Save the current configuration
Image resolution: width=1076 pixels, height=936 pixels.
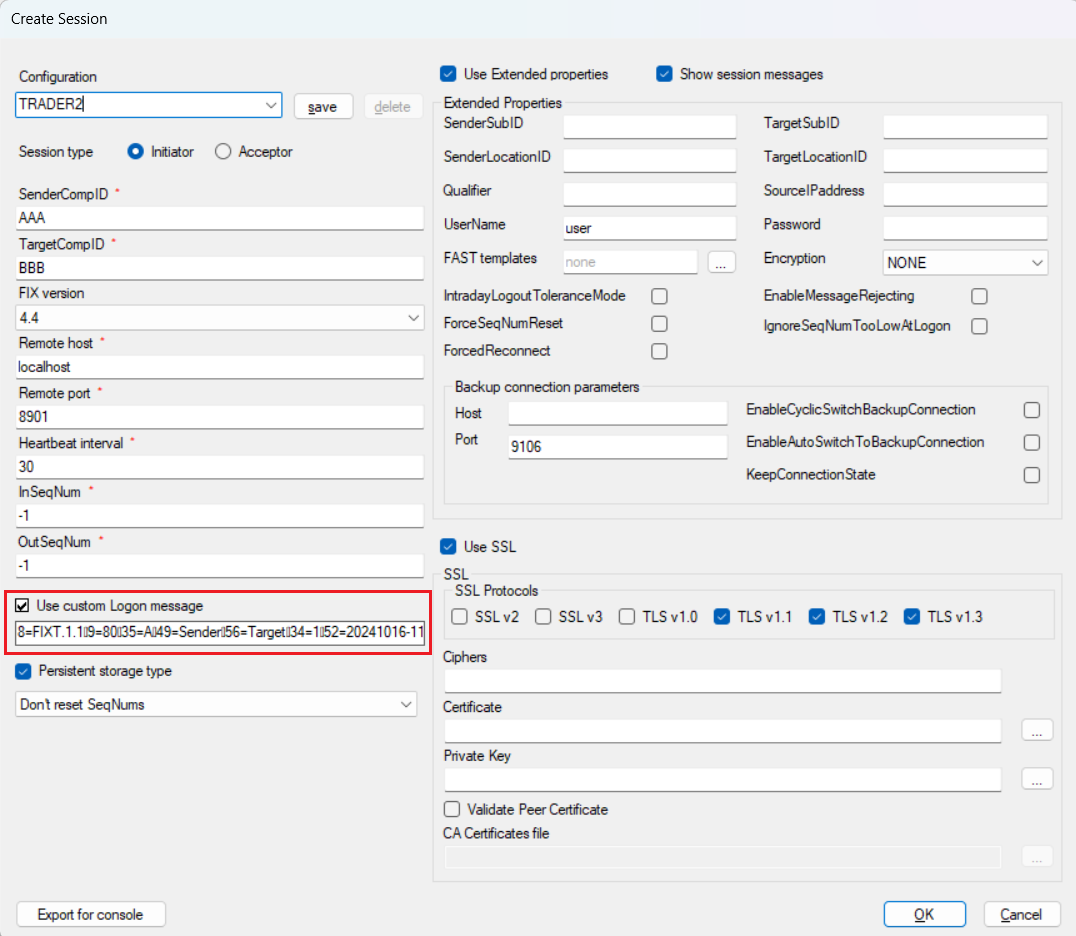pos(323,106)
